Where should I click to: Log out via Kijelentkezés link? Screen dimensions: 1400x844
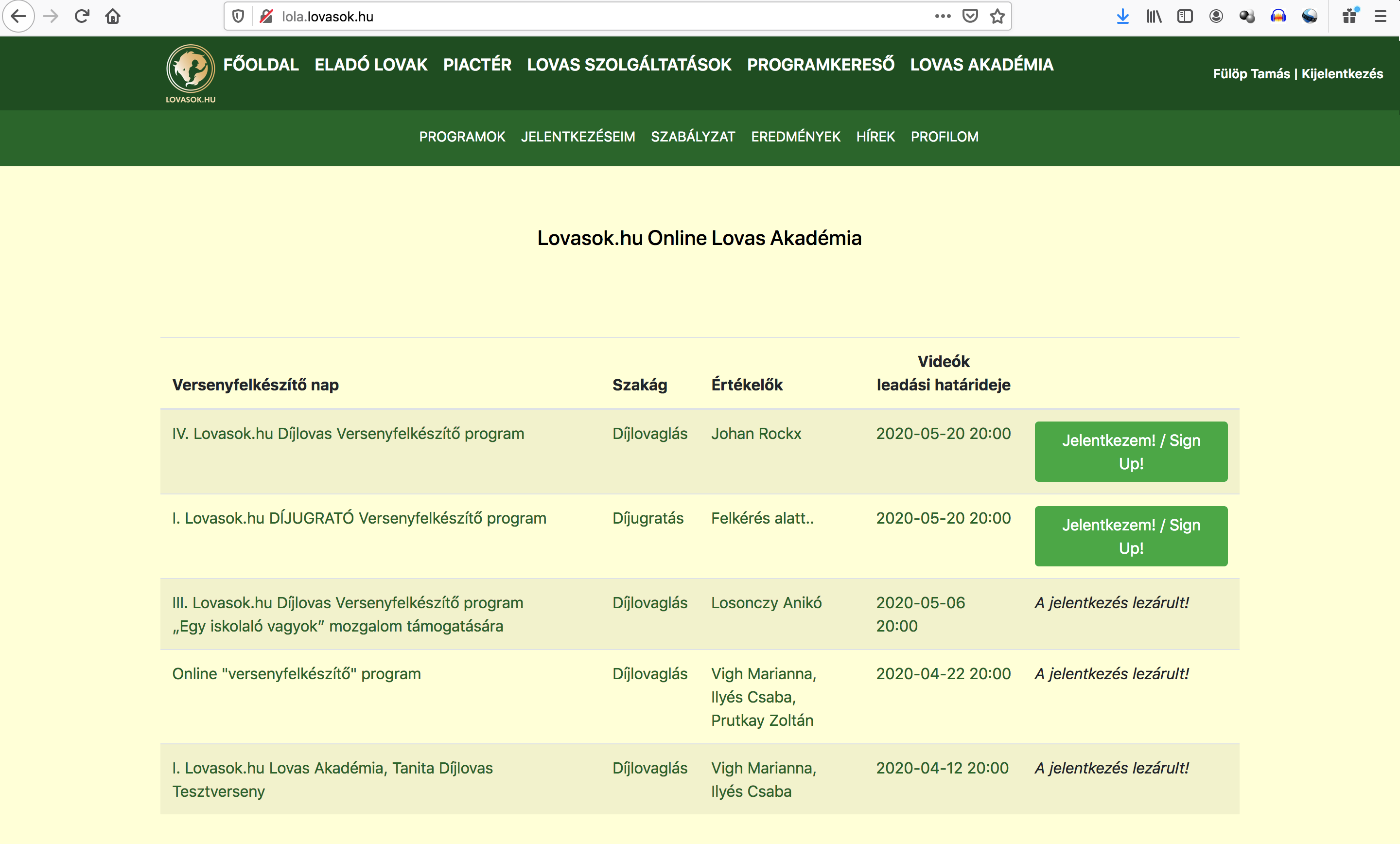click(x=1342, y=74)
